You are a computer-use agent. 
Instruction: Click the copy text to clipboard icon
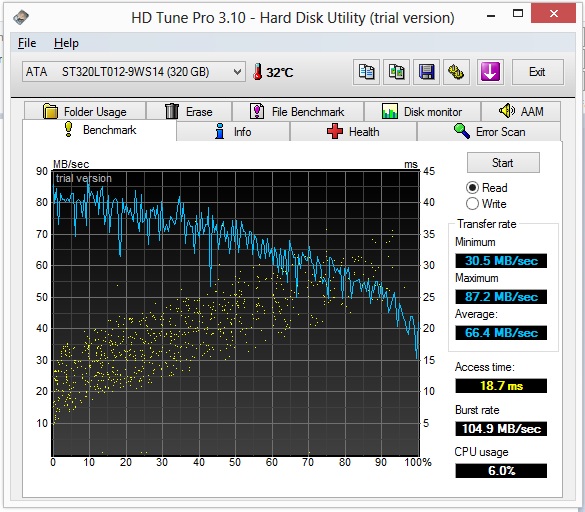coord(366,72)
